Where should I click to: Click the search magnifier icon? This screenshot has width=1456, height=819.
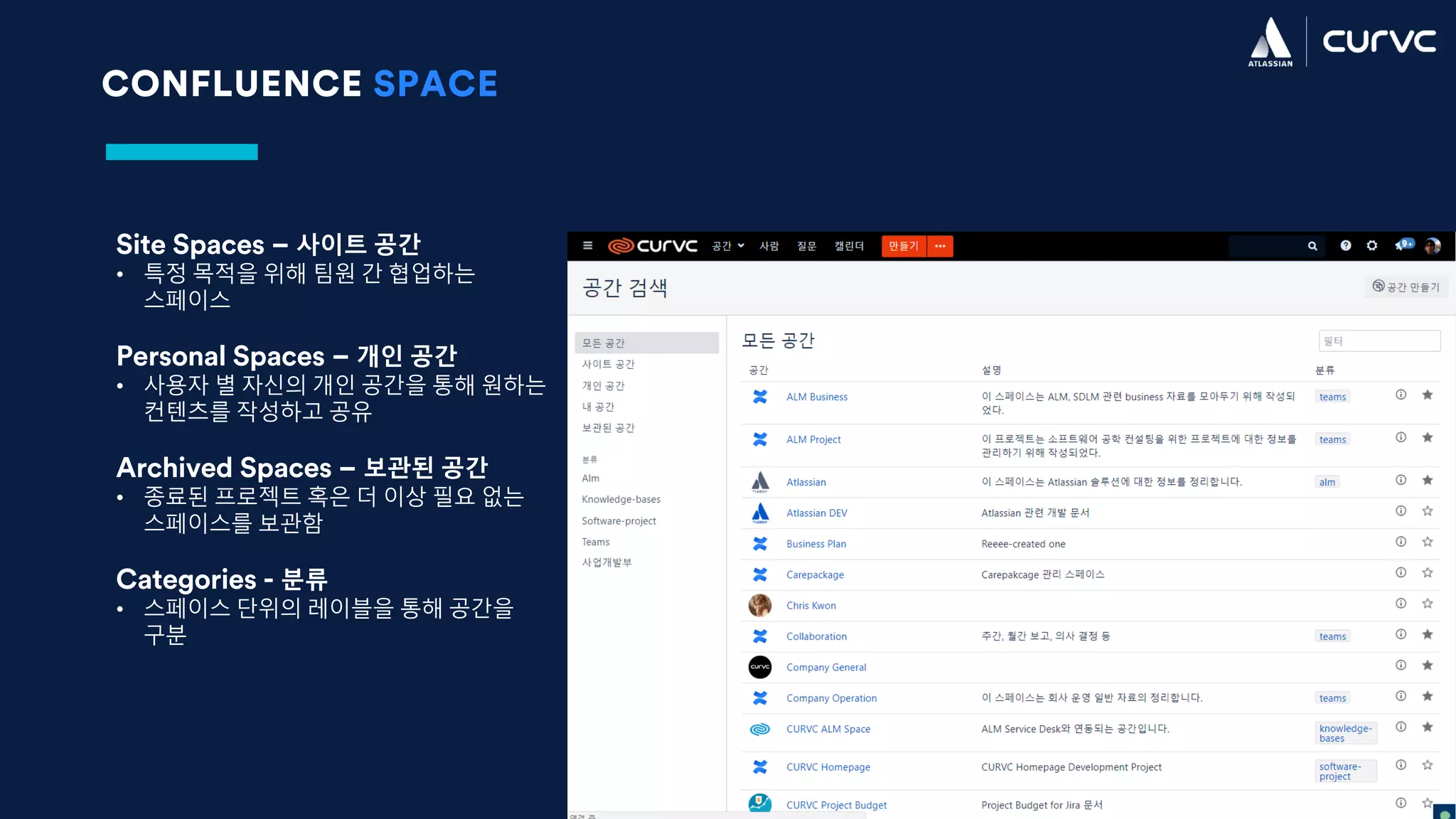tap(1312, 246)
